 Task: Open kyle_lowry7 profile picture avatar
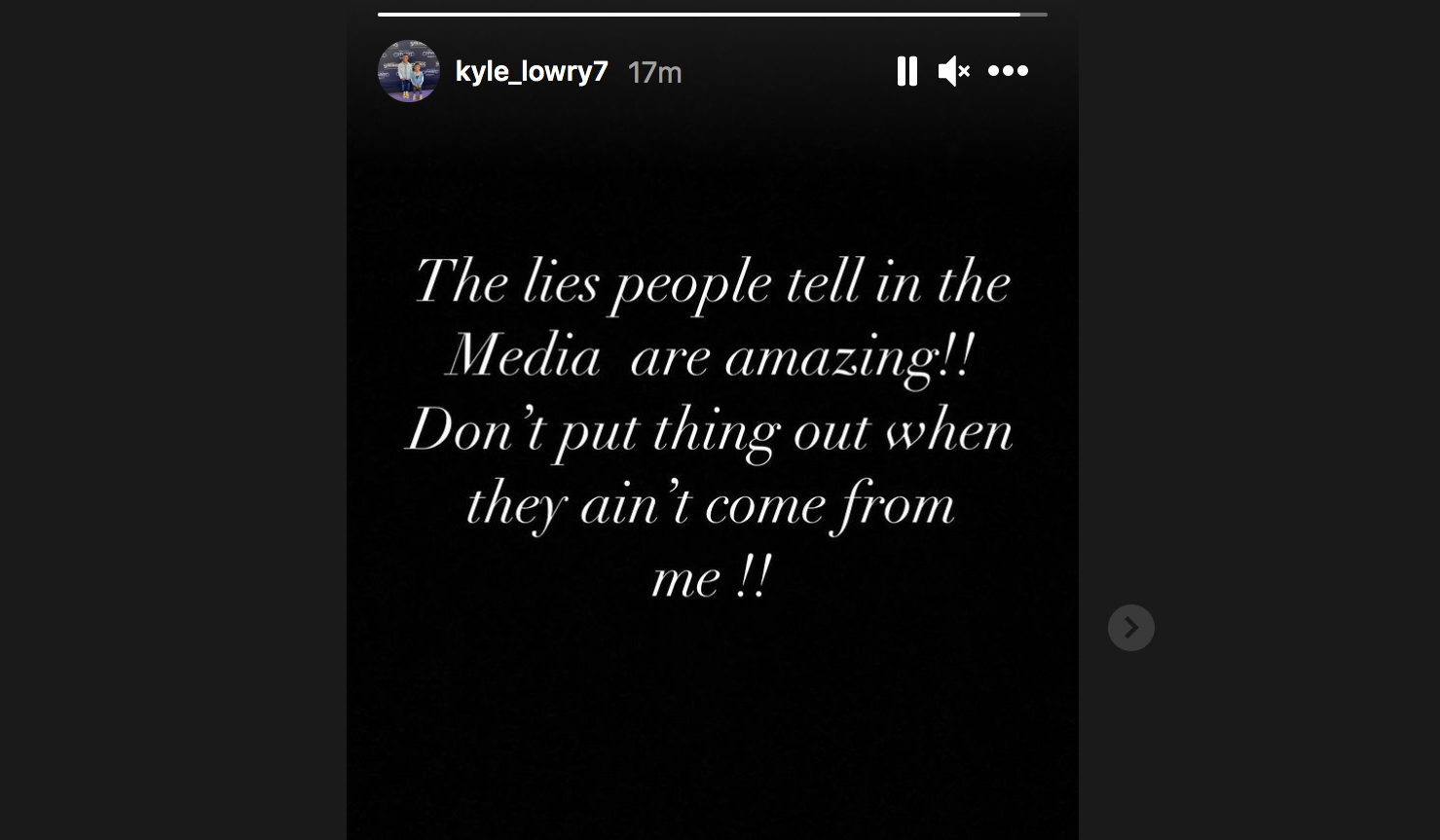click(x=408, y=71)
